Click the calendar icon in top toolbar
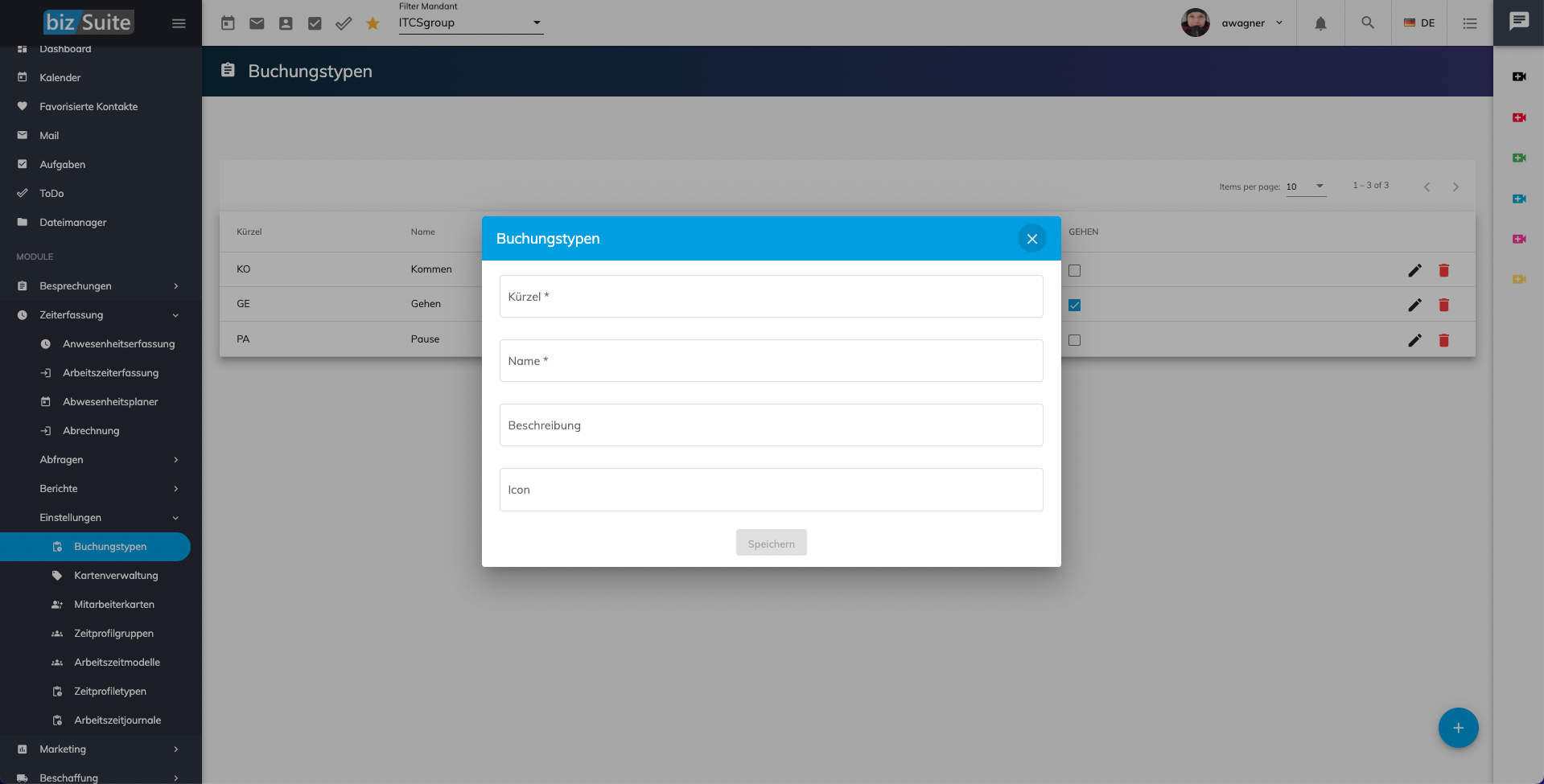Image resolution: width=1544 pixels, height=784 pixels. (228, 23)
